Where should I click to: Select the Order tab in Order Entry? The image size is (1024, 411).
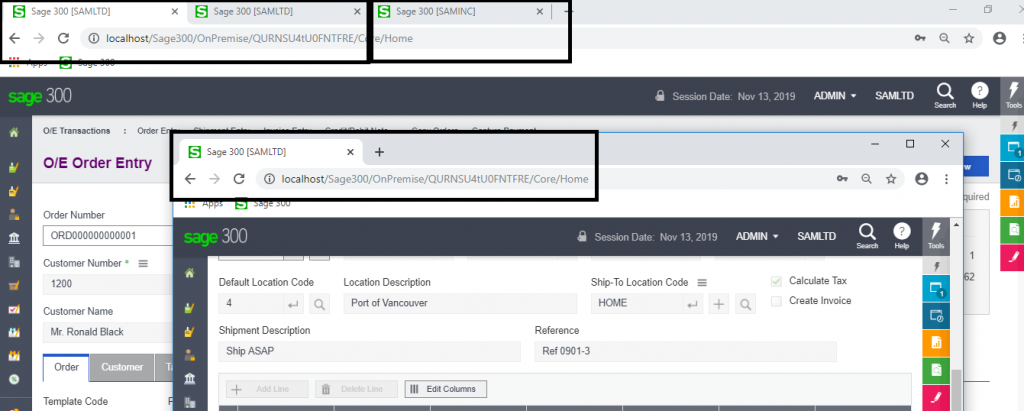tap(67, 367)
